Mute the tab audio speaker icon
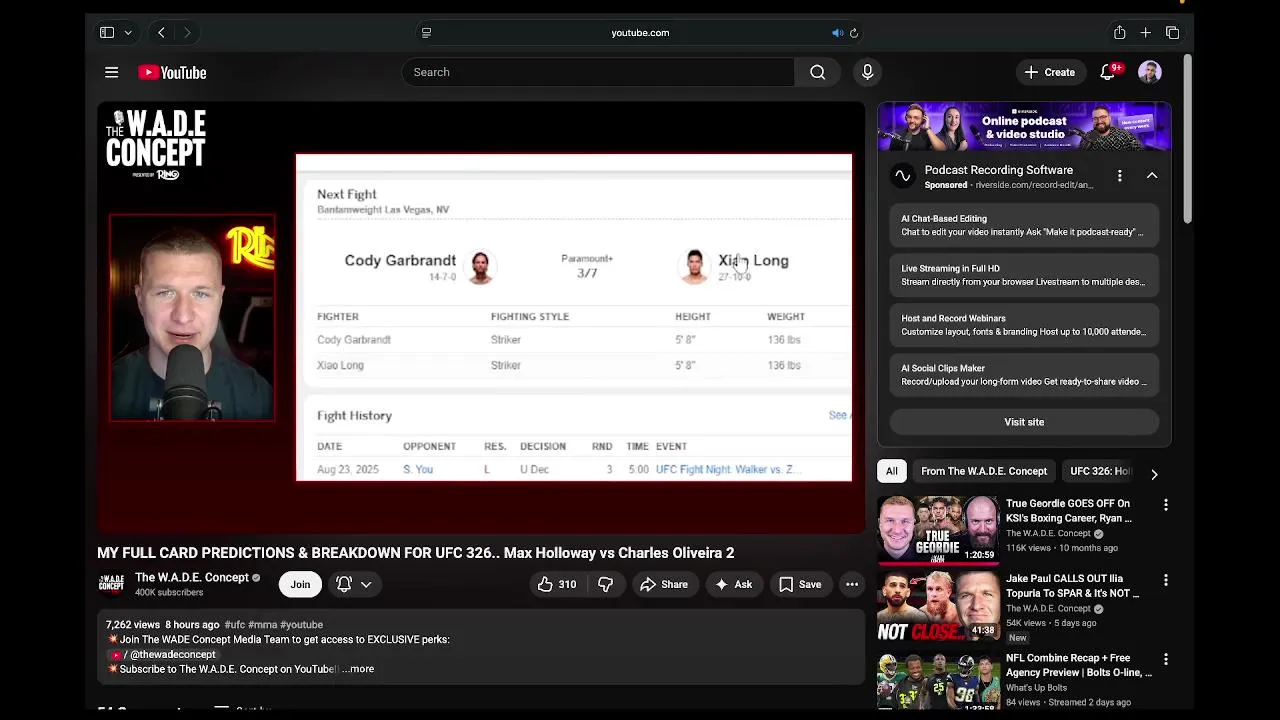The height and width of the screenshot is (720, 1280). pyautogui.click(x=837, y=33)
